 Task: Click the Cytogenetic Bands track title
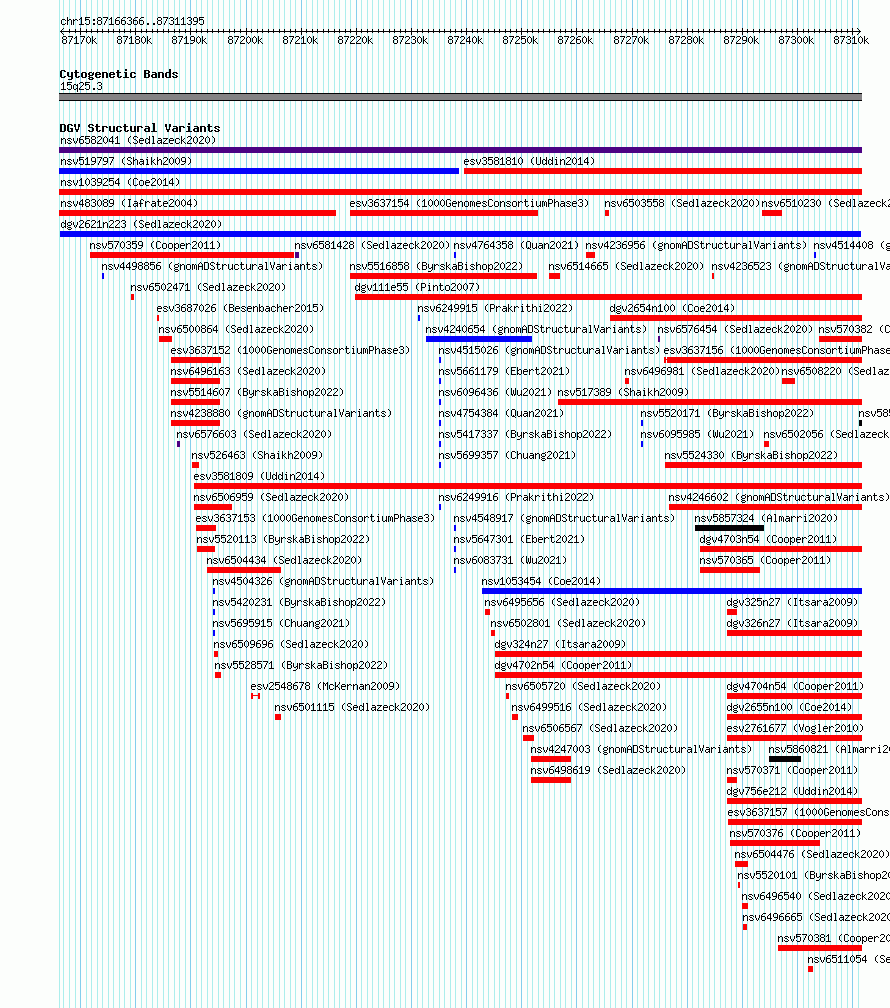(x=118, y=74)
